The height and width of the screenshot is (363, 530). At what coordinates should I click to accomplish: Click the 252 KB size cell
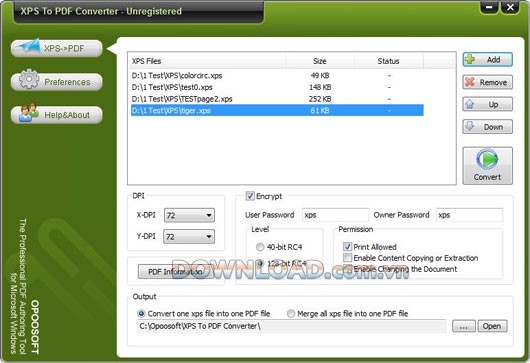coord(320,99)
